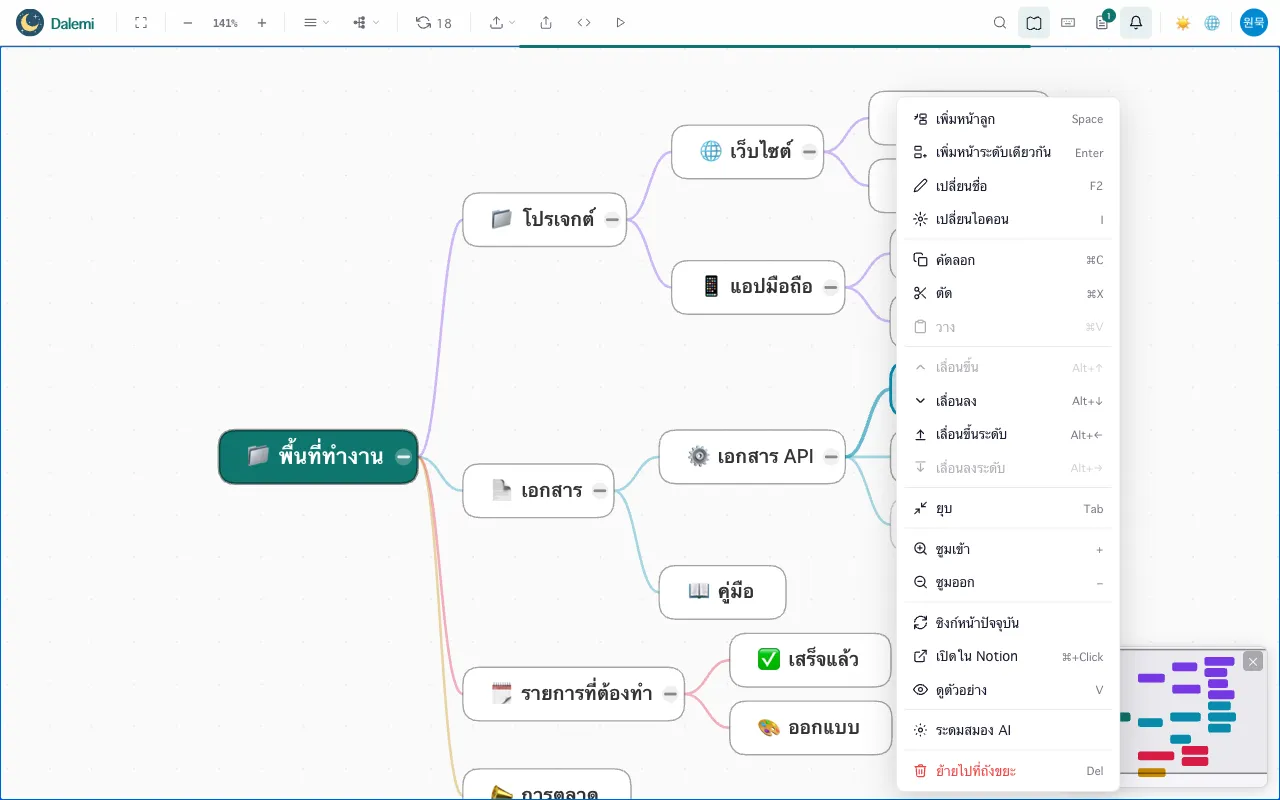Click the 141% zoom level text

225,23
